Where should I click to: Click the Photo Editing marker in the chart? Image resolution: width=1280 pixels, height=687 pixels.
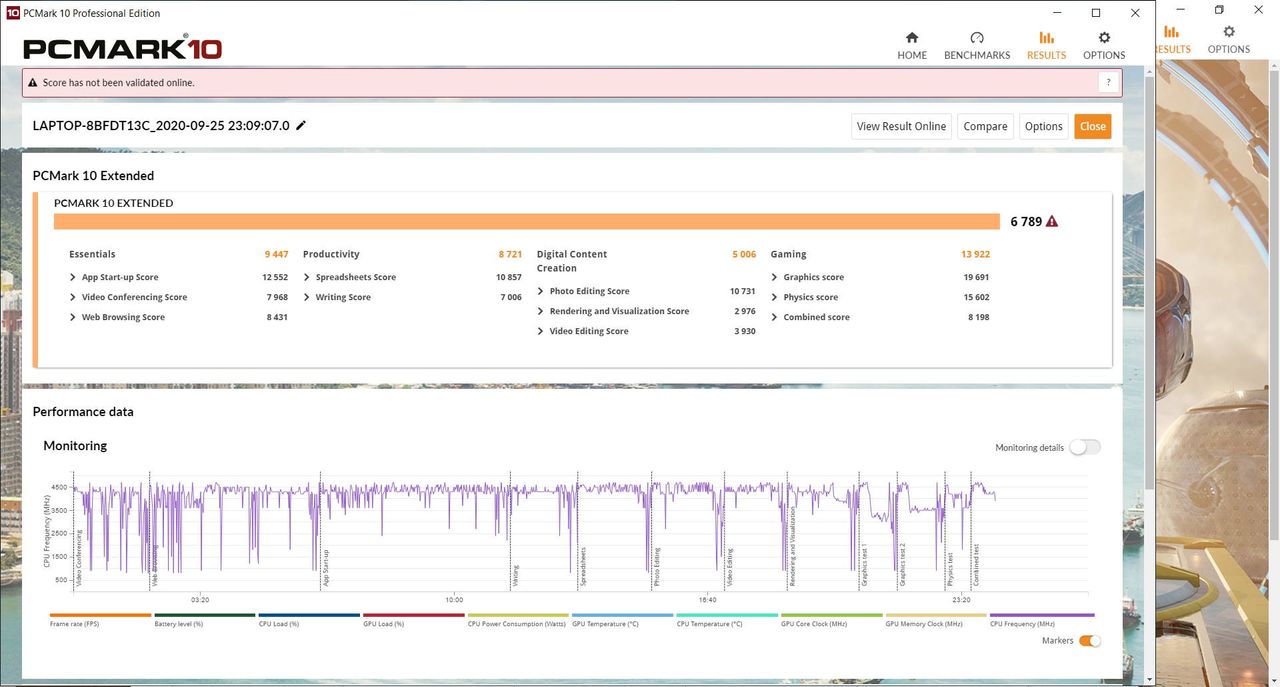(x=657, y=566)
